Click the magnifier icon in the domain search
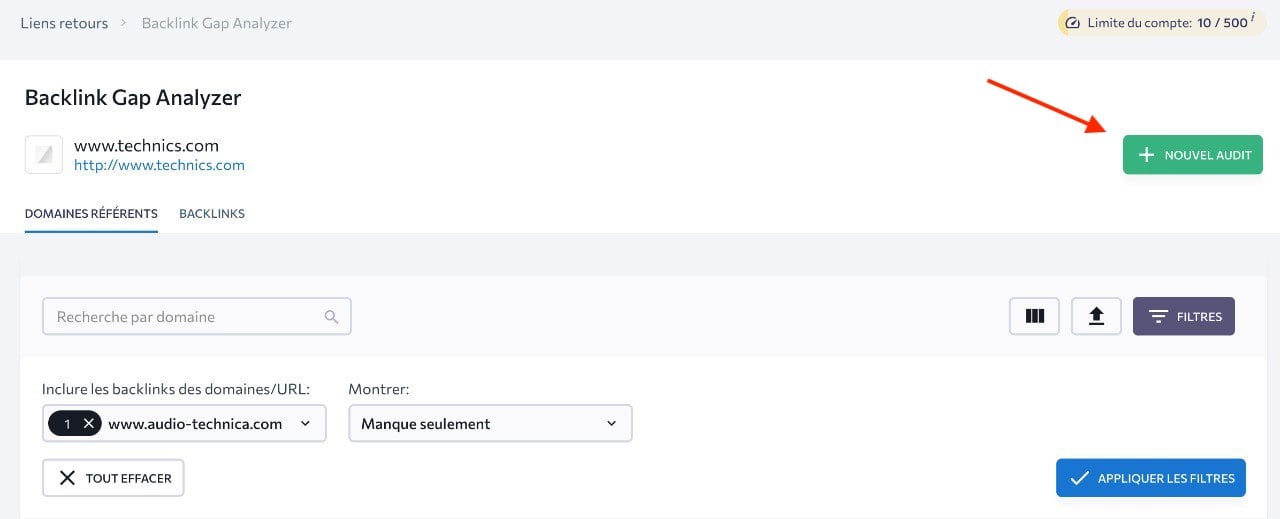This screenshot has height=519, width=1280. 331,317
